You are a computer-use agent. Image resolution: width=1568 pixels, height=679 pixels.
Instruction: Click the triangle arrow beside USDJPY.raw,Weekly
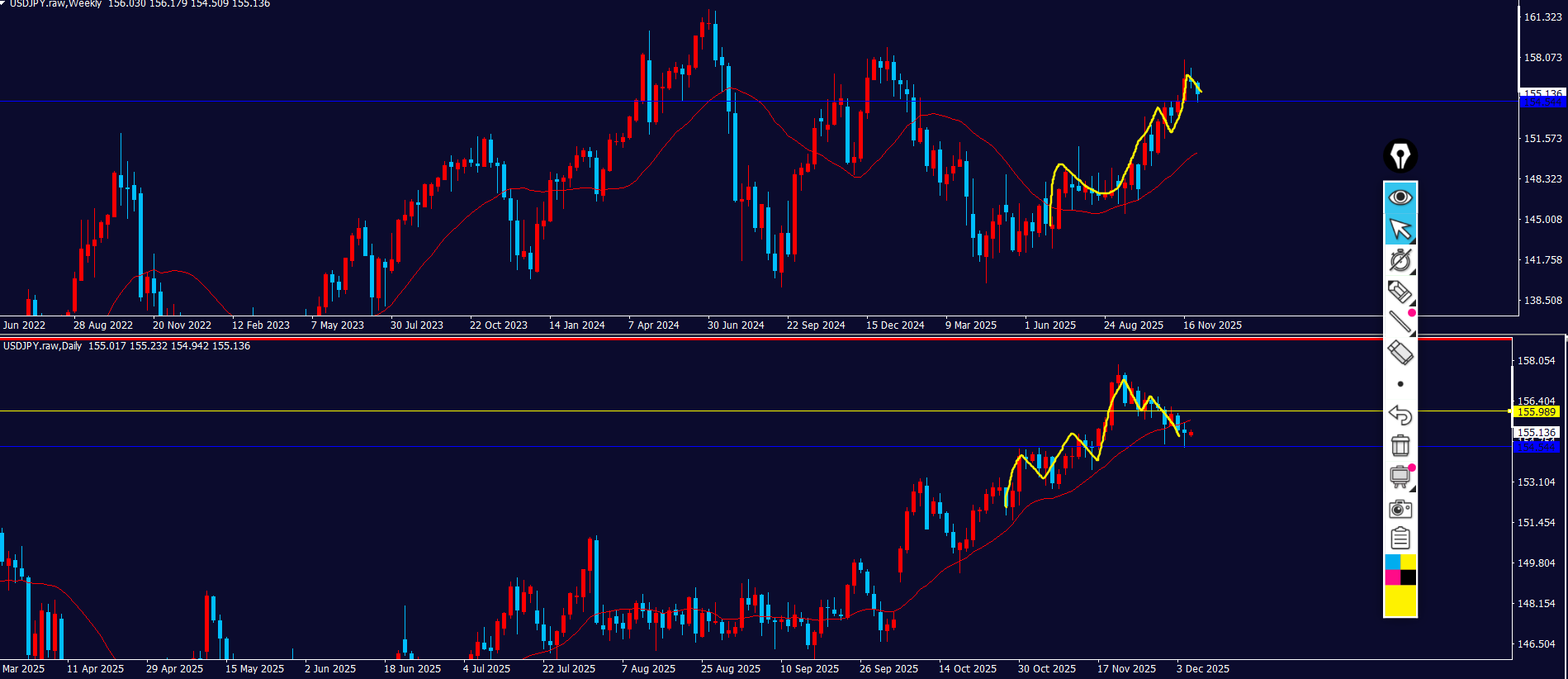(x=3, y=3)
